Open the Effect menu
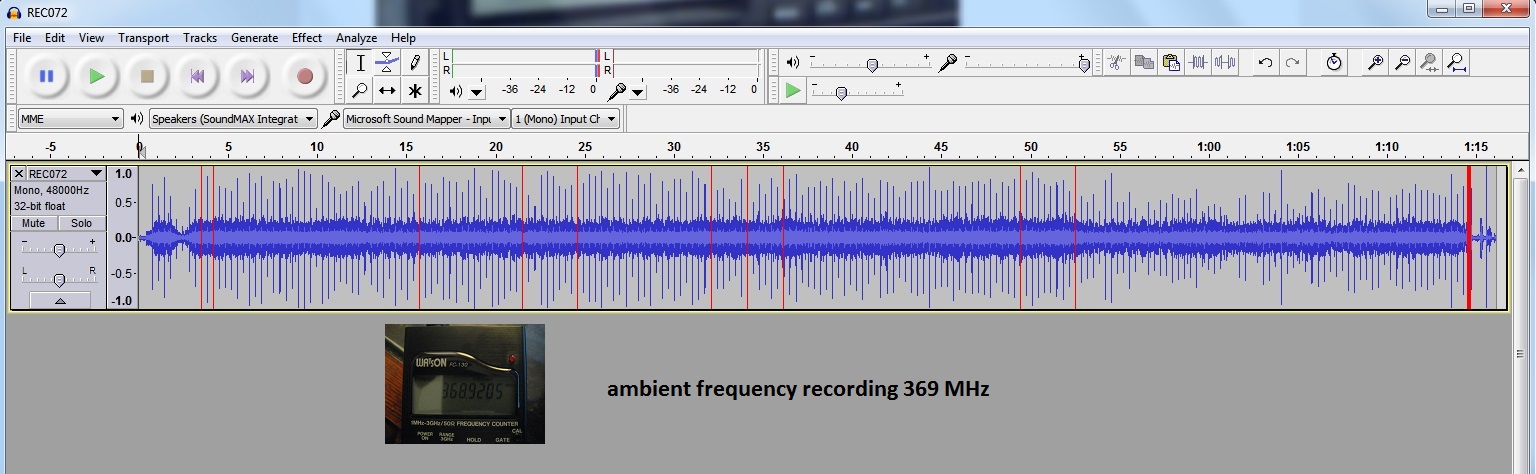1536x474 pixels. (307, 38)
